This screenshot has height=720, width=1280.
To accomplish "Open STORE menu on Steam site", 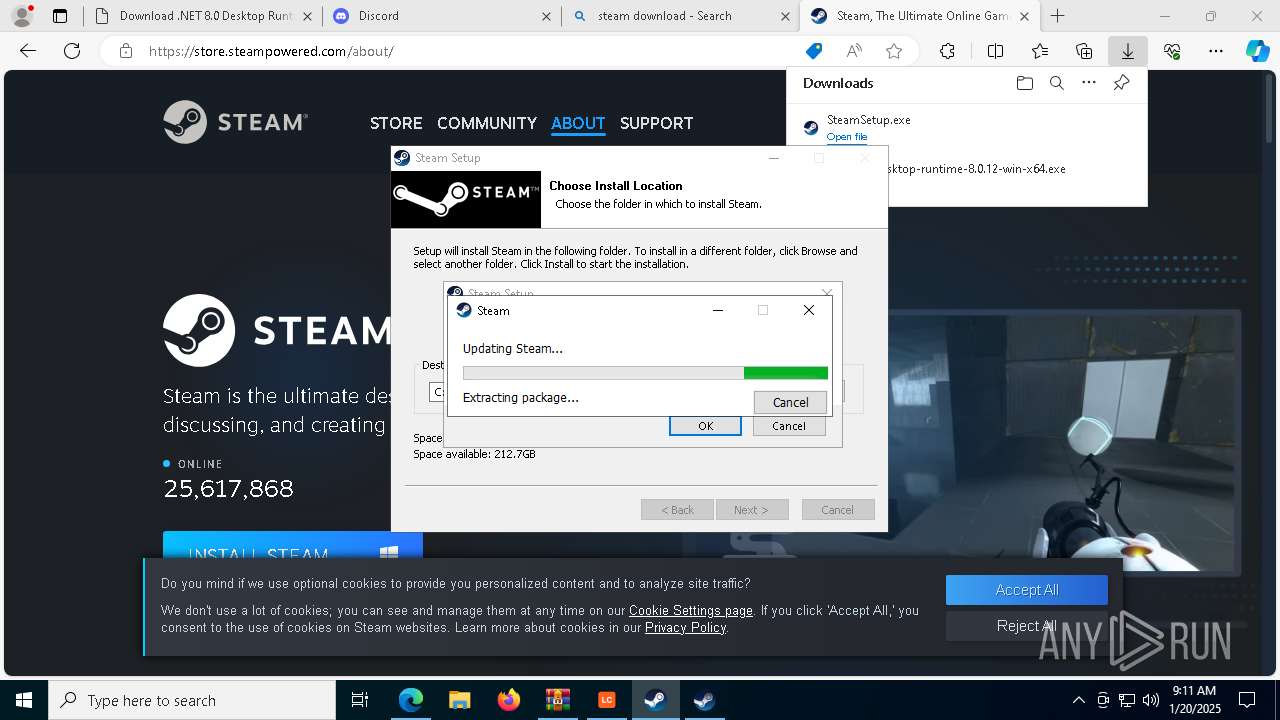I will [x=396, y=123].
